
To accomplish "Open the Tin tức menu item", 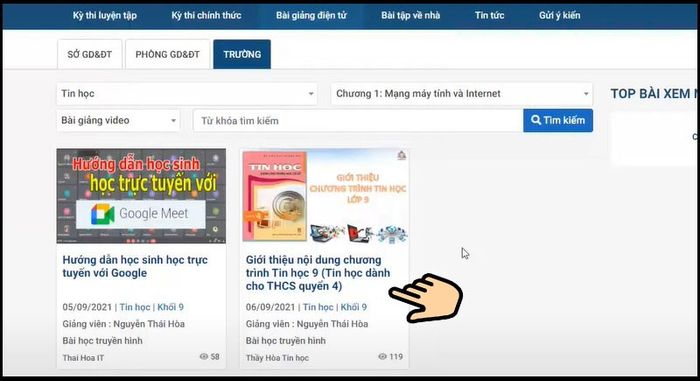I will pyautogui.click(x=489, y=15).
